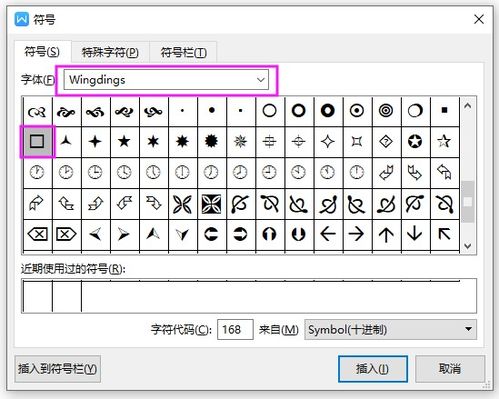Click 插入到符号栏(Y) button
This screenshot has width=499, height=399.
coord(57,369)
